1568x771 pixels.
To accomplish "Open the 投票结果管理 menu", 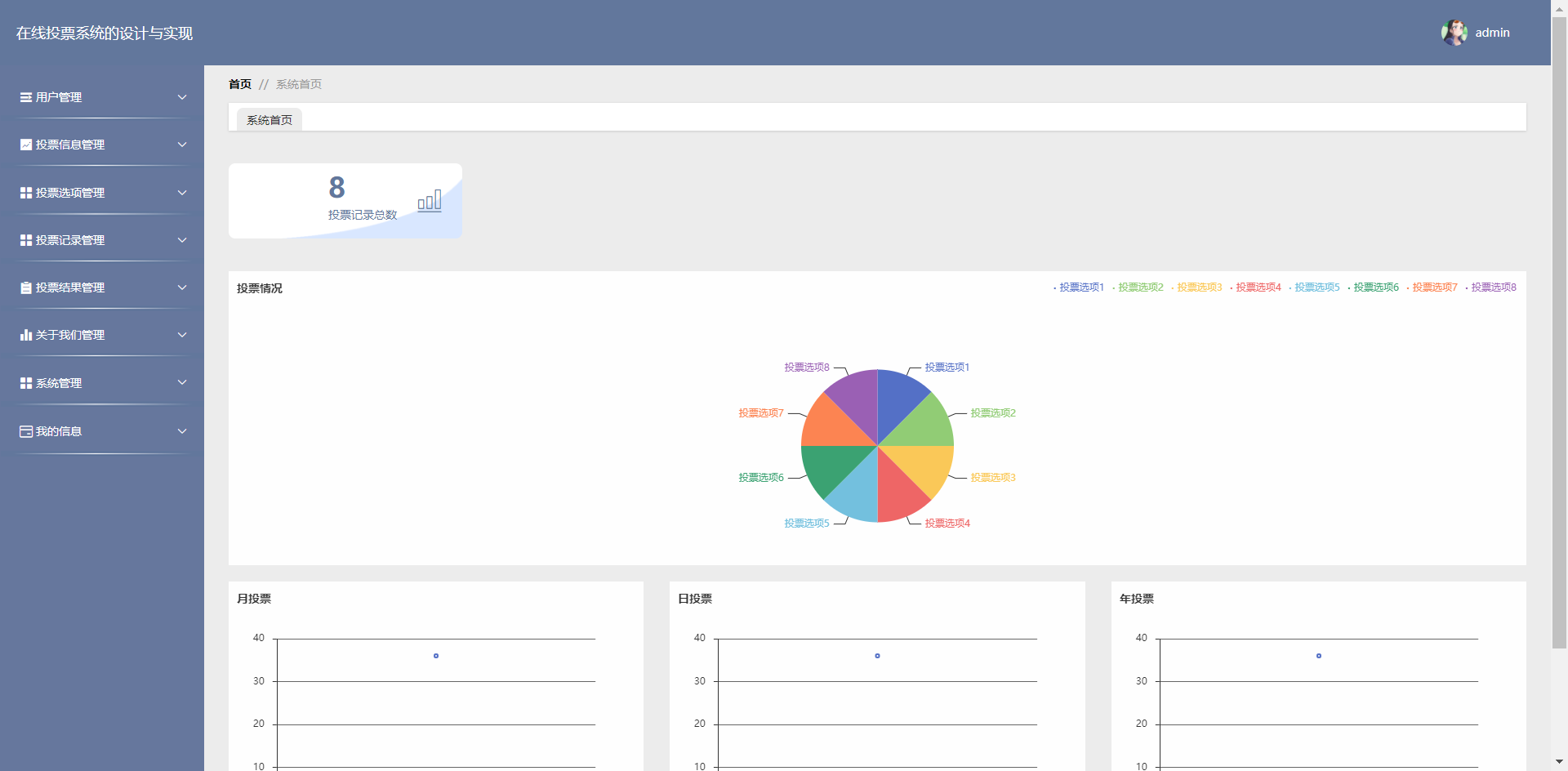I will point(102,287).
